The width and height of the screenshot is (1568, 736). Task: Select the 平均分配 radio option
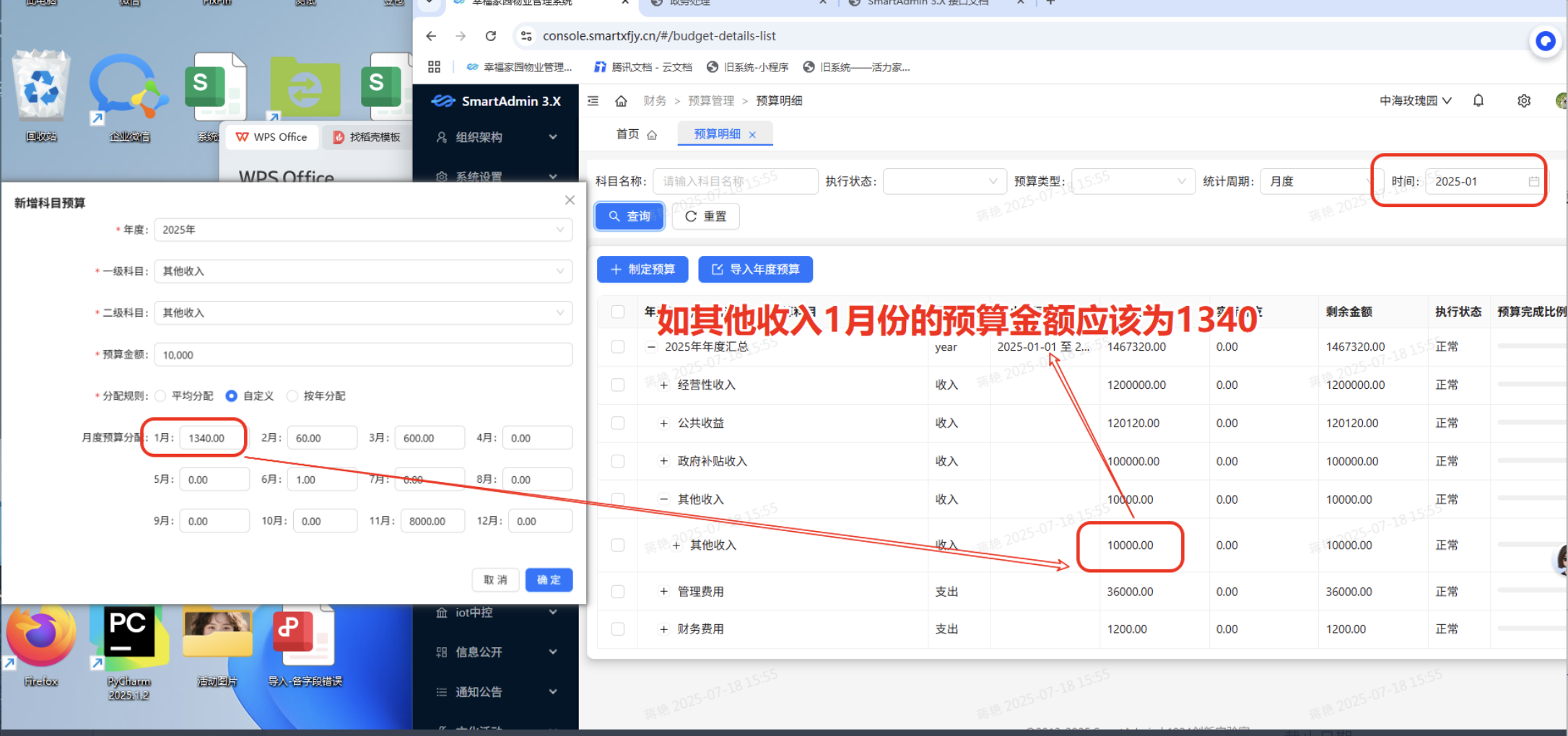click(x=161, y=396)
